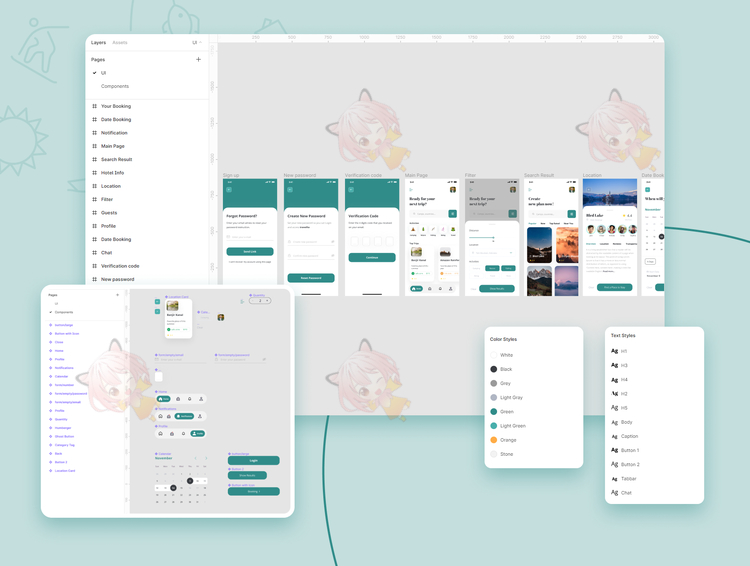This screenshot has height=566, width=750.
Task: Increase quantity with the plus stepper
Action: click(x=267, y=300)
